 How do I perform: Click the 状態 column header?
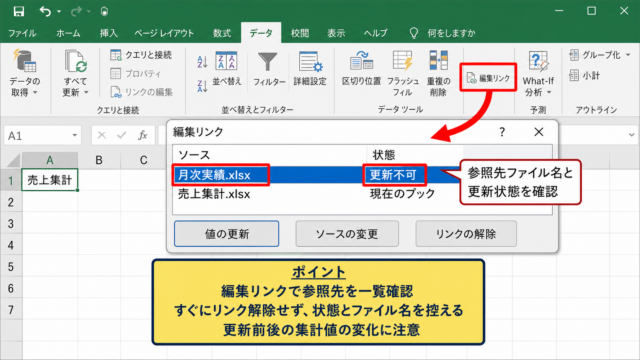(384, 155)
